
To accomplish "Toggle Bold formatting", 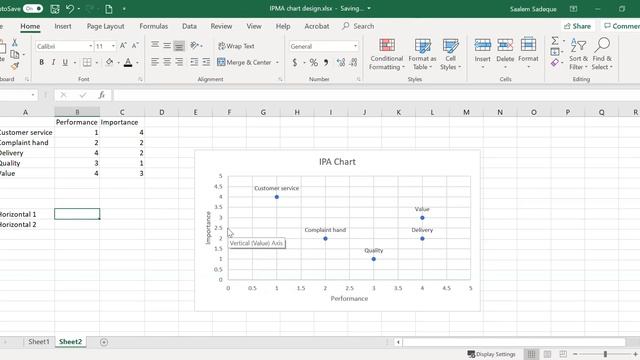I will (41, 62).
